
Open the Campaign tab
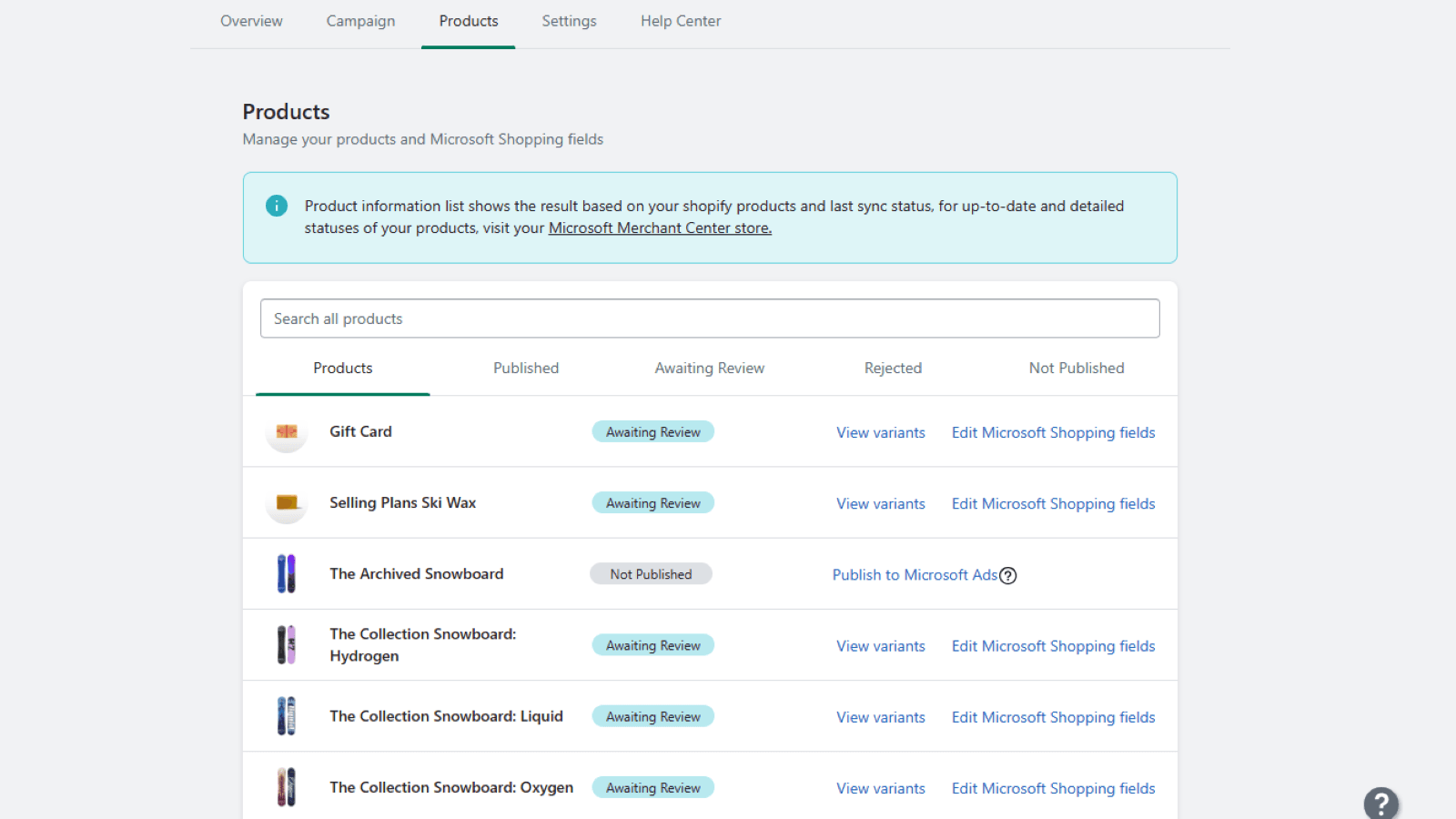tap(360, 21)
